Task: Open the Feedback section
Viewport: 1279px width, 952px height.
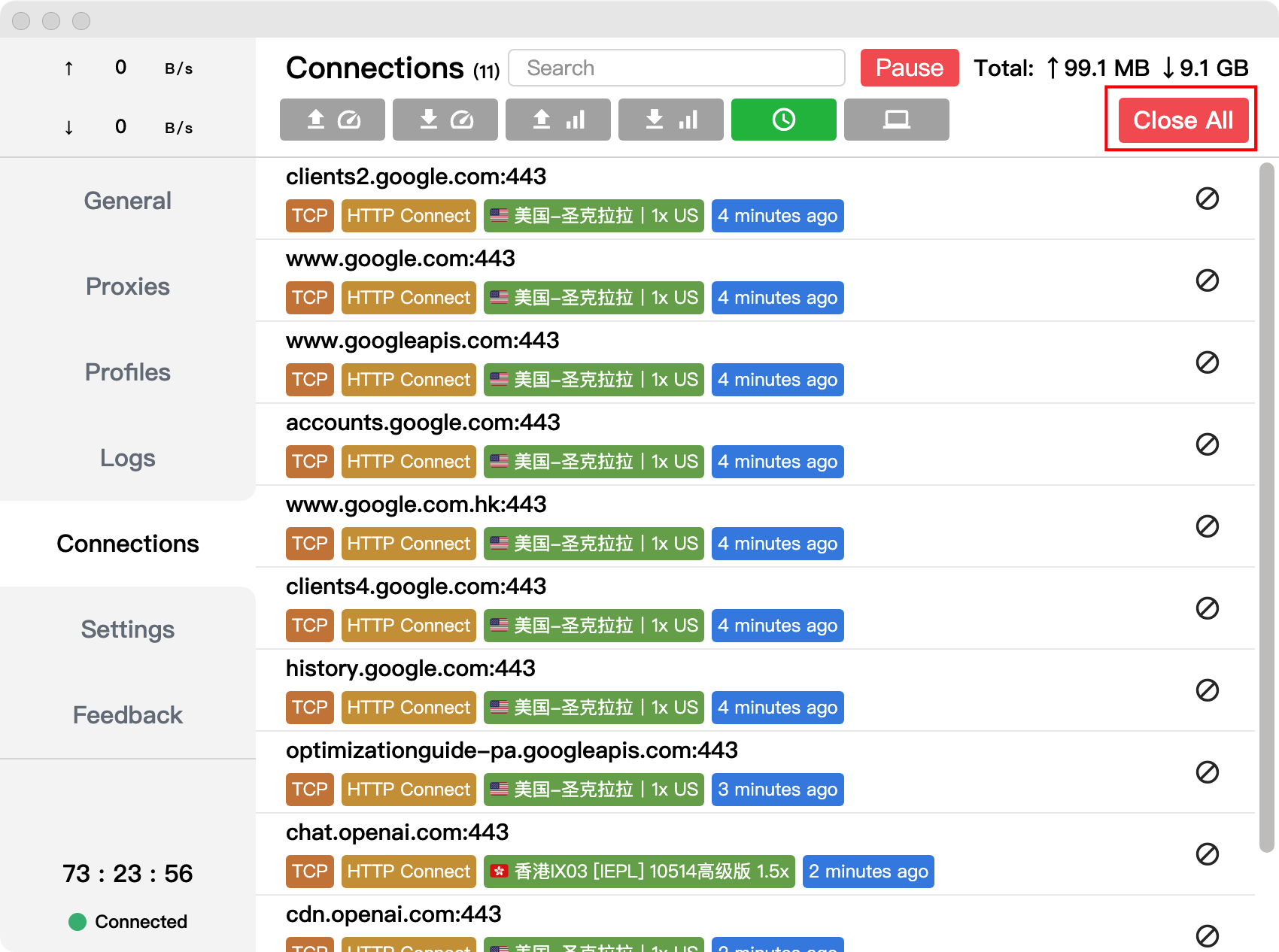Action: (128, 715)
